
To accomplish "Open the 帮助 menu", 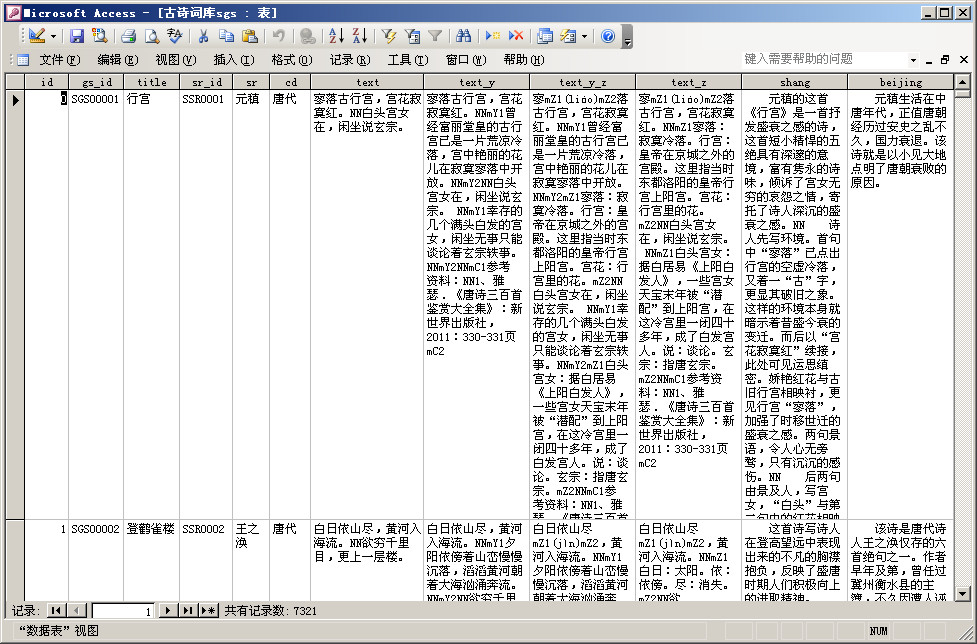I will (523, 60).
